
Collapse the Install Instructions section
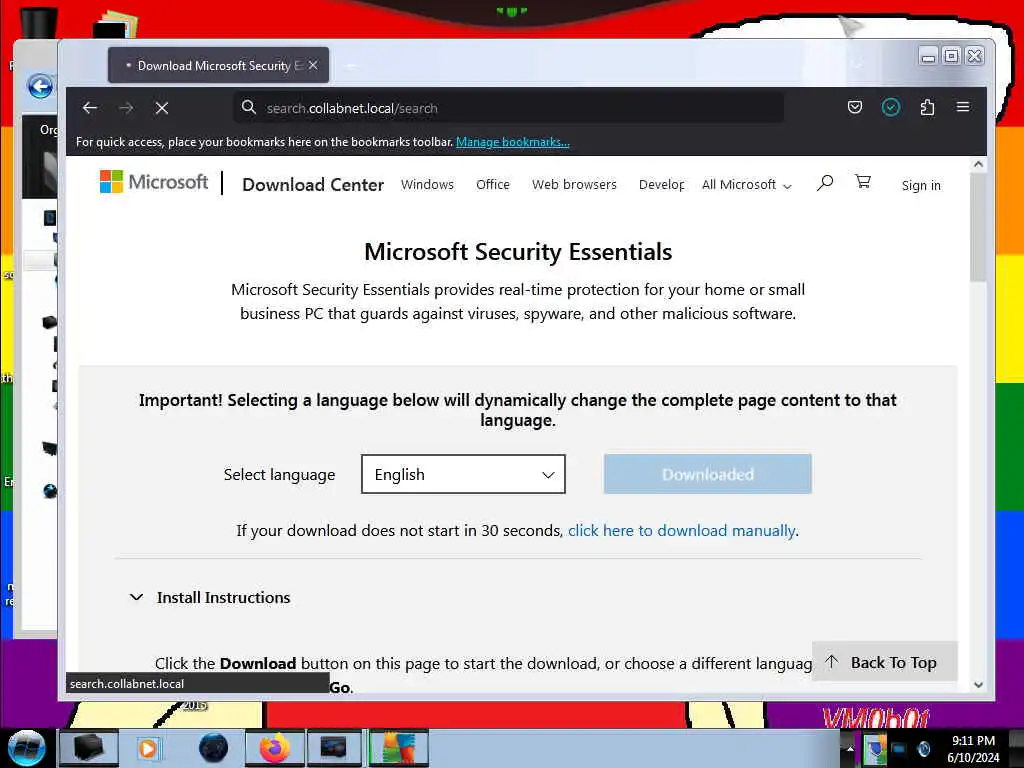[210, 598]
